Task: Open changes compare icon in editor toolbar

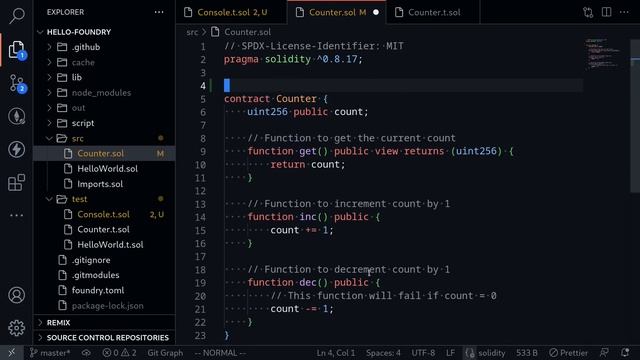Action: point(588,12)
